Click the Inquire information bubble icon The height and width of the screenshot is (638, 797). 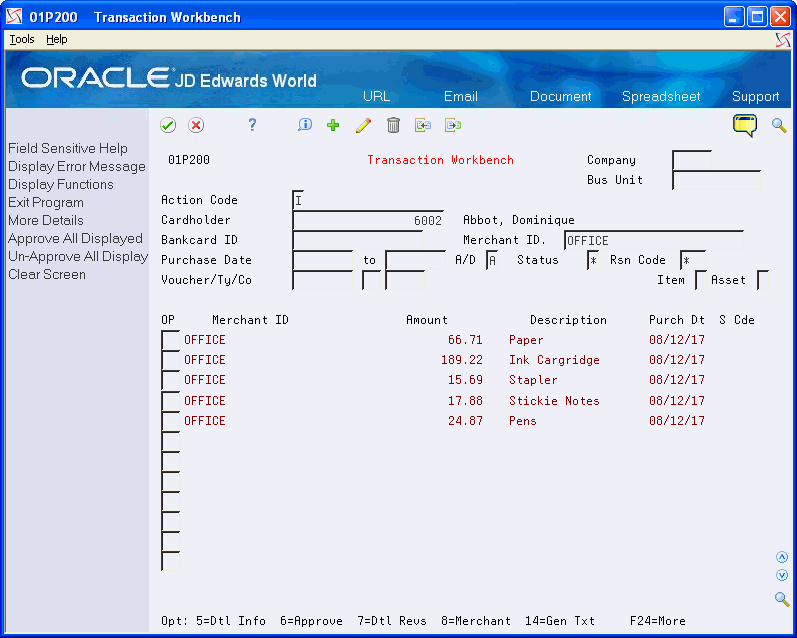pos(304,125)
